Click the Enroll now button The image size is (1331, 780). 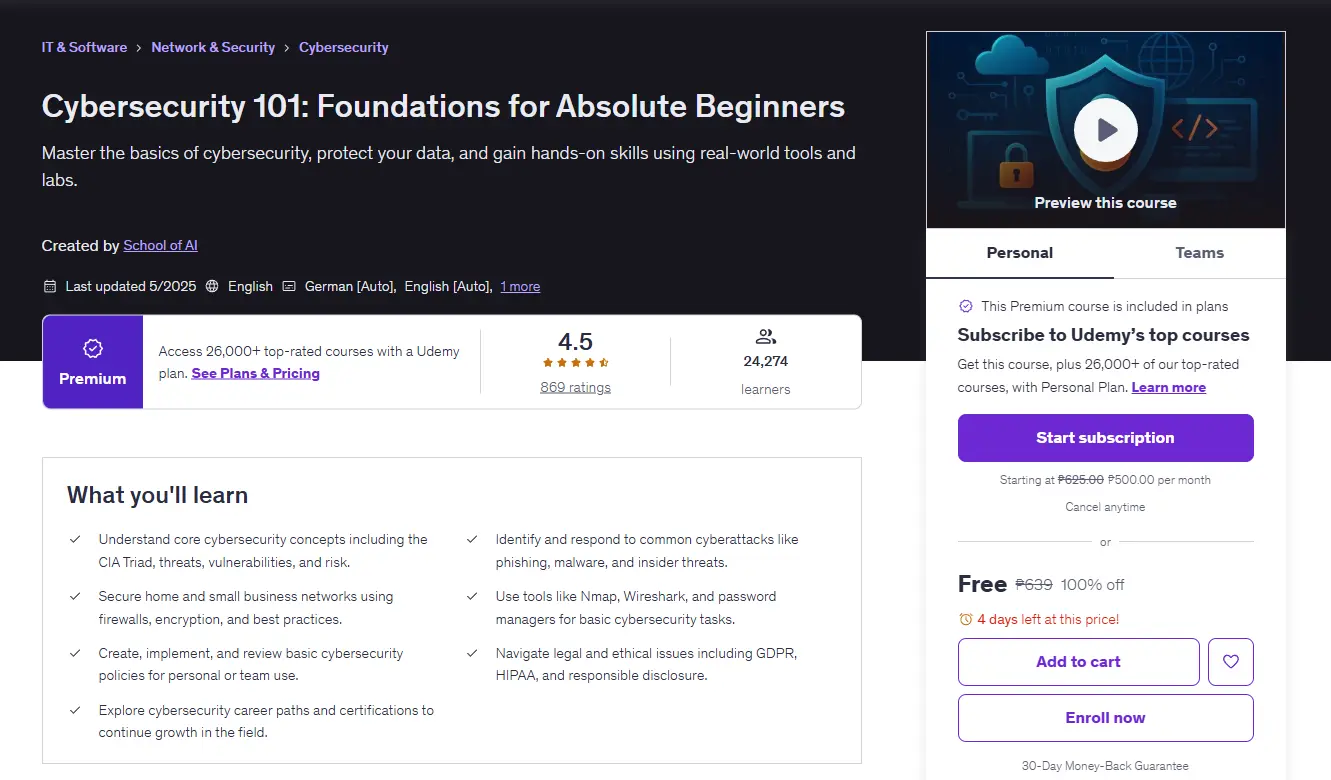point(1105,718)
